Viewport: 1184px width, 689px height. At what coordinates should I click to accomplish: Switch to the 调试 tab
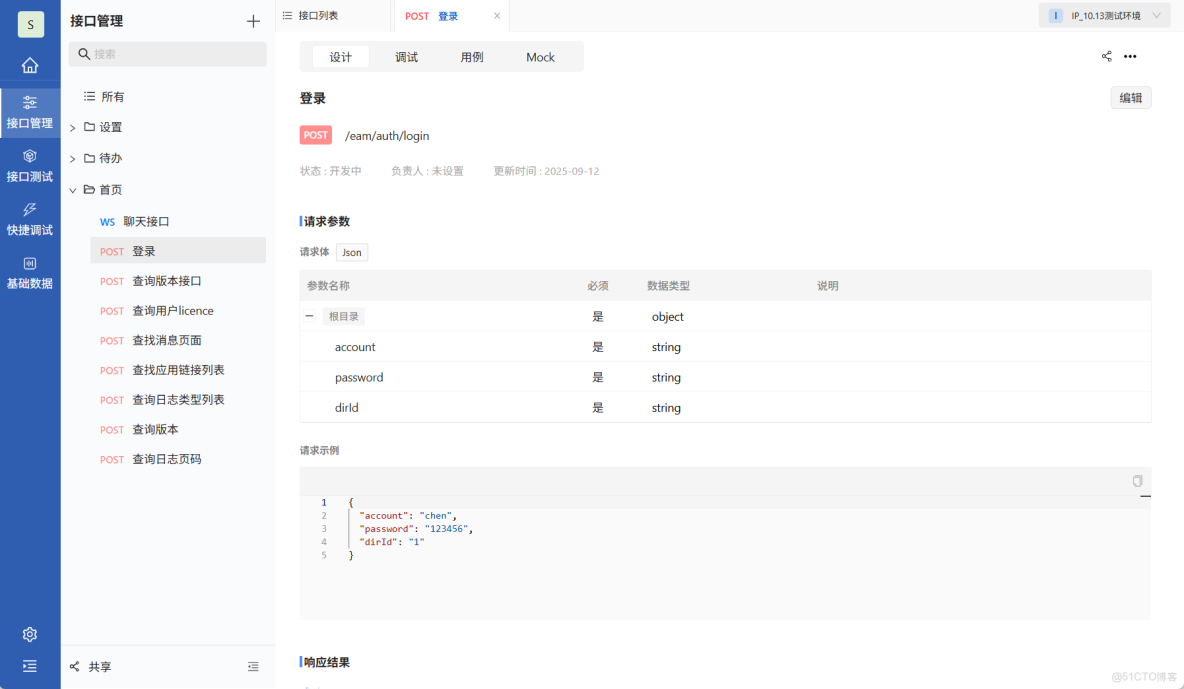click(405, 57)
